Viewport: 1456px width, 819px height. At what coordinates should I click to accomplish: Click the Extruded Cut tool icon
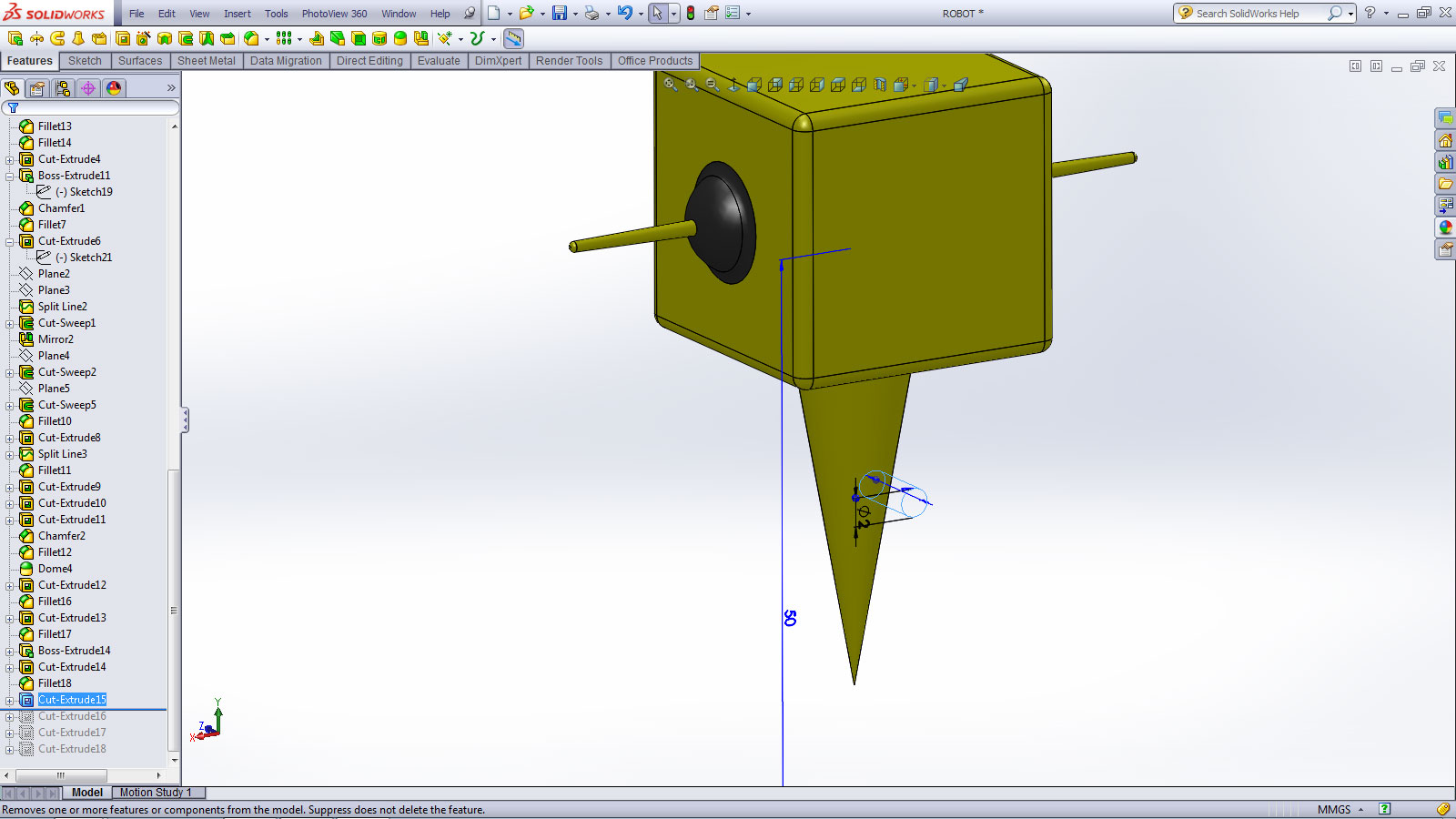coord(122,38)
